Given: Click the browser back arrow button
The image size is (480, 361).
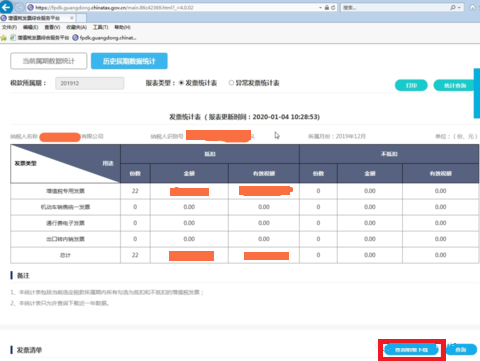Looking at the screenshot, I should click(6, 7).
